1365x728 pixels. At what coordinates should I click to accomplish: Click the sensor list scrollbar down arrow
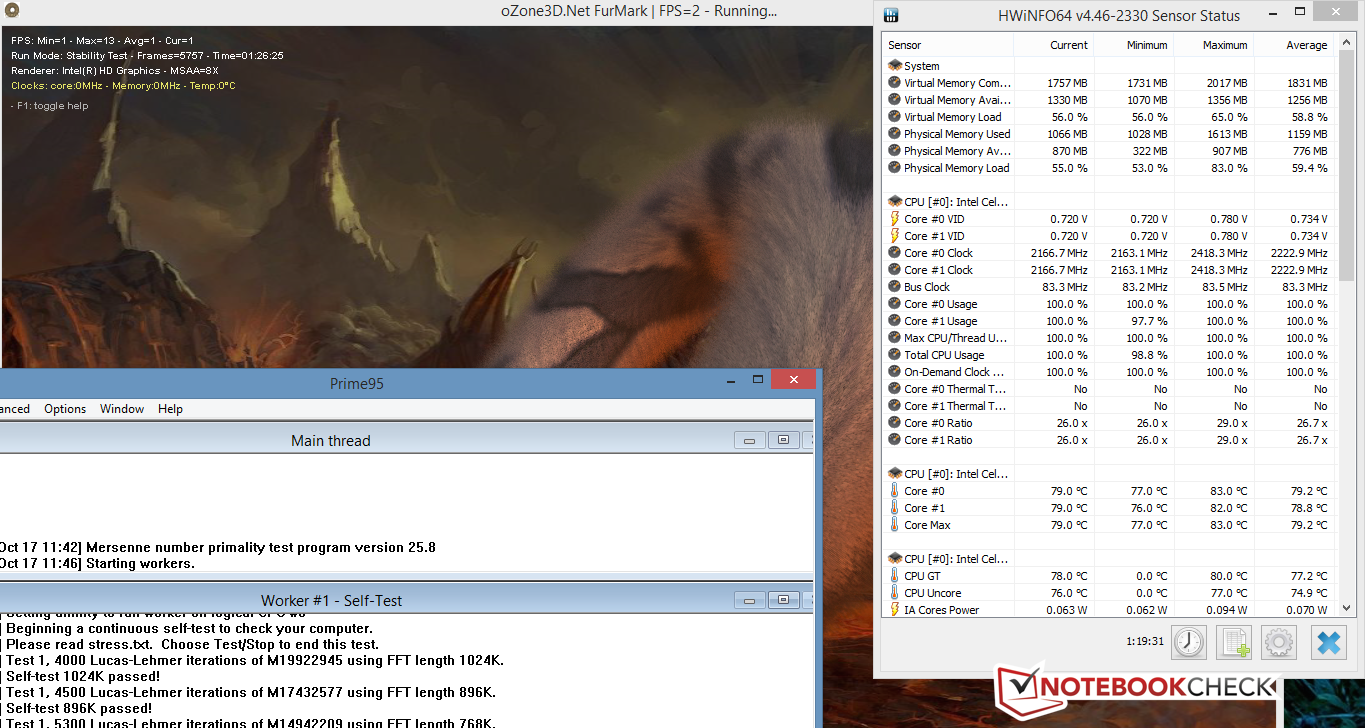[1346, 609]
